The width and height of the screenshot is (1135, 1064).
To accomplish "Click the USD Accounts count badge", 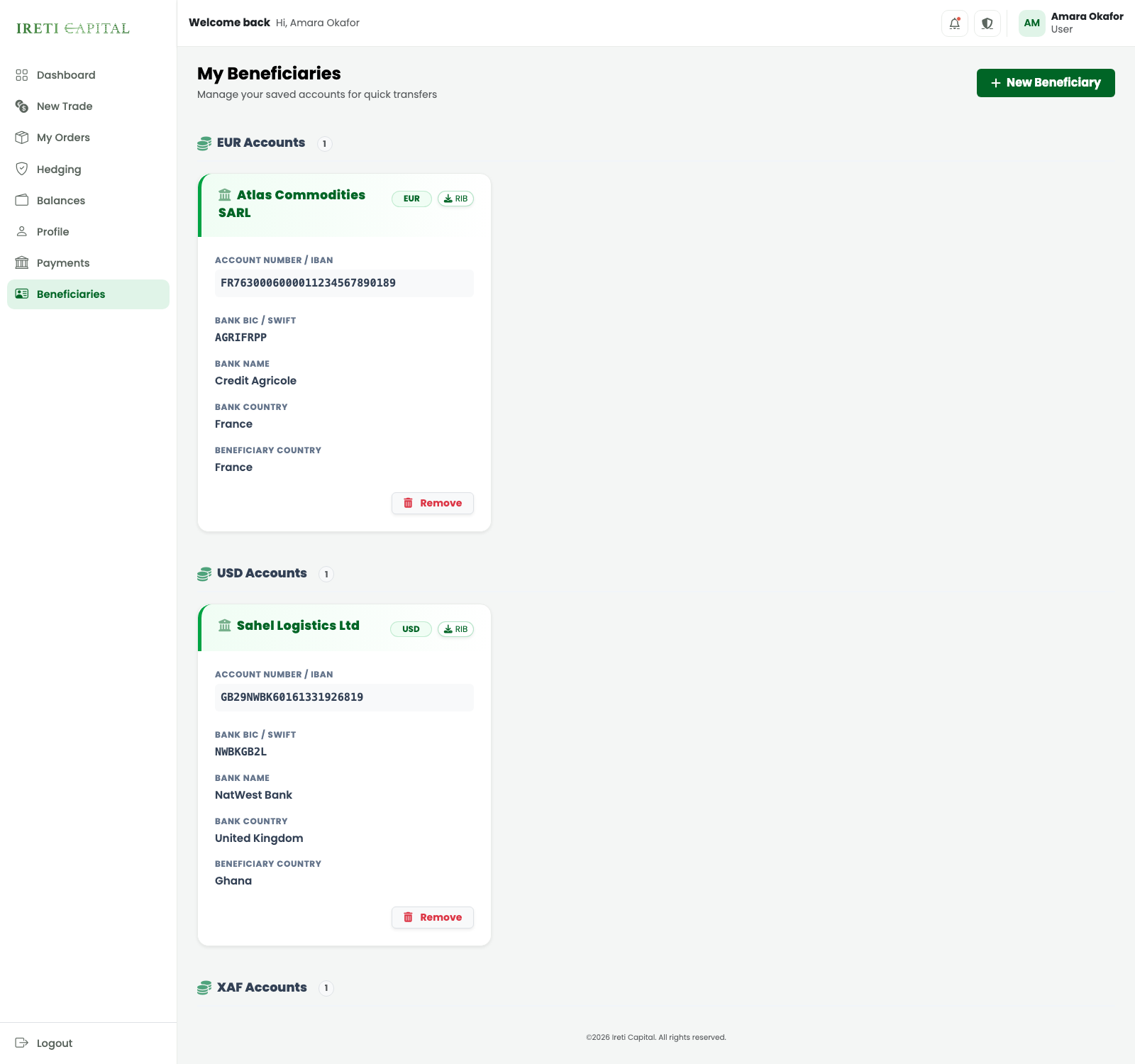I will (x=326, y=575).
